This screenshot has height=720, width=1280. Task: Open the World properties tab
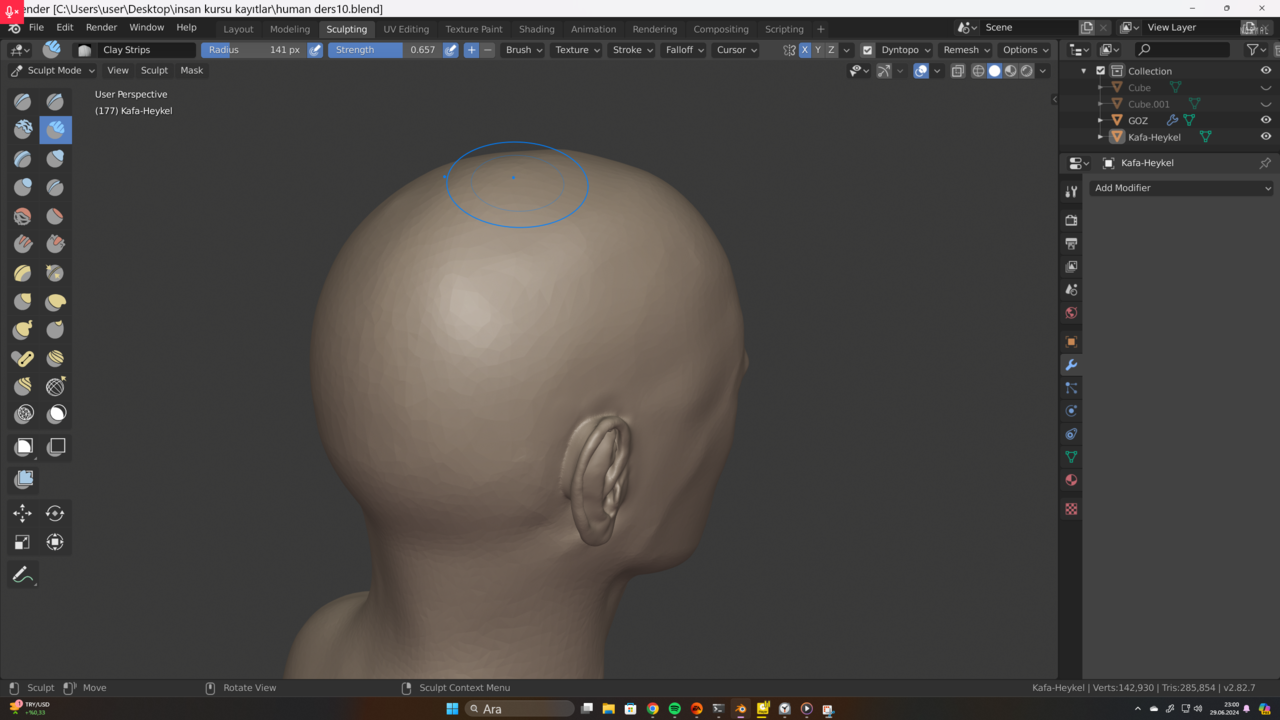[1071, 313]
